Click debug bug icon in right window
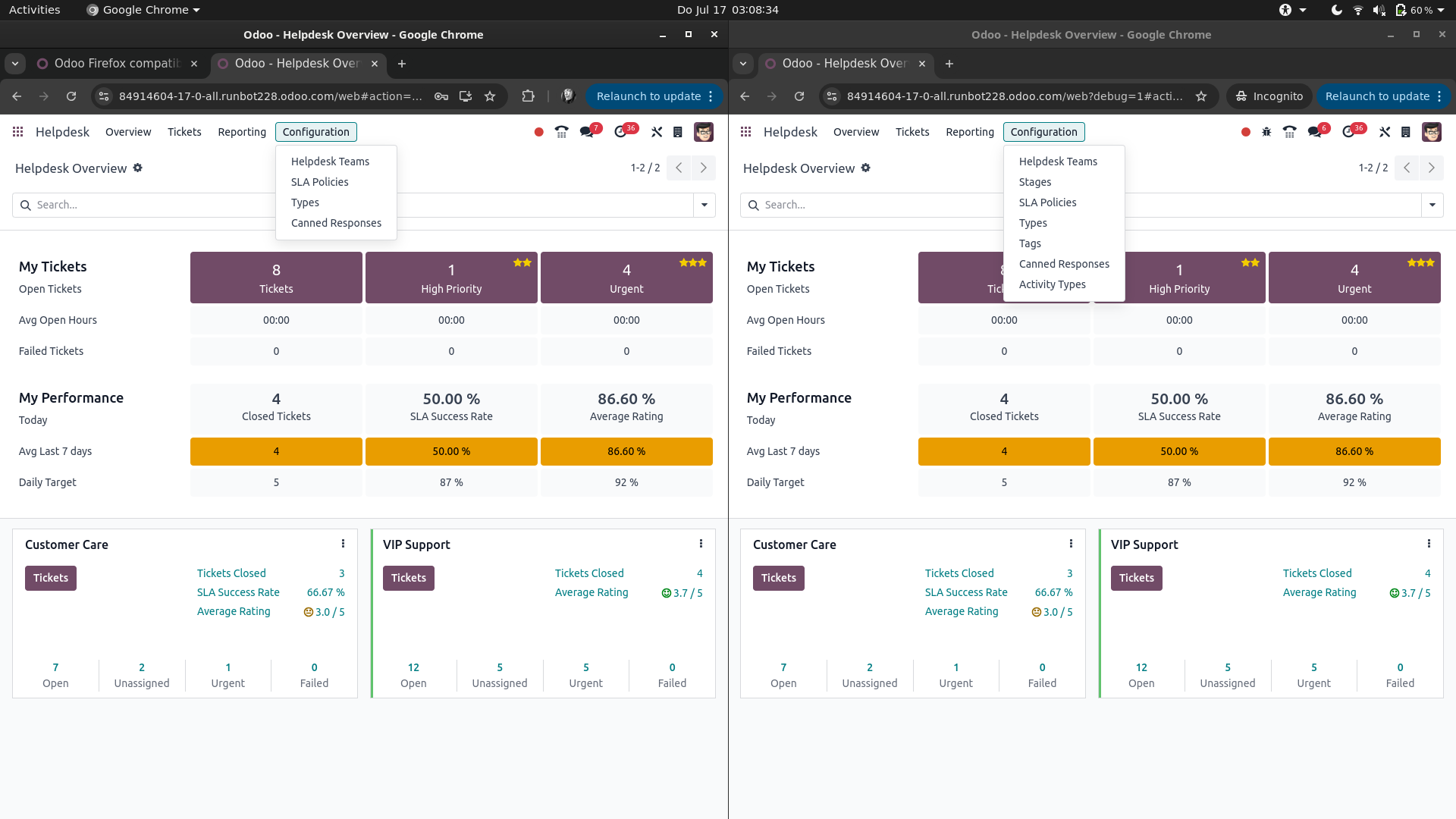This screenshot has height=819, width=1456. point(1266,132)
